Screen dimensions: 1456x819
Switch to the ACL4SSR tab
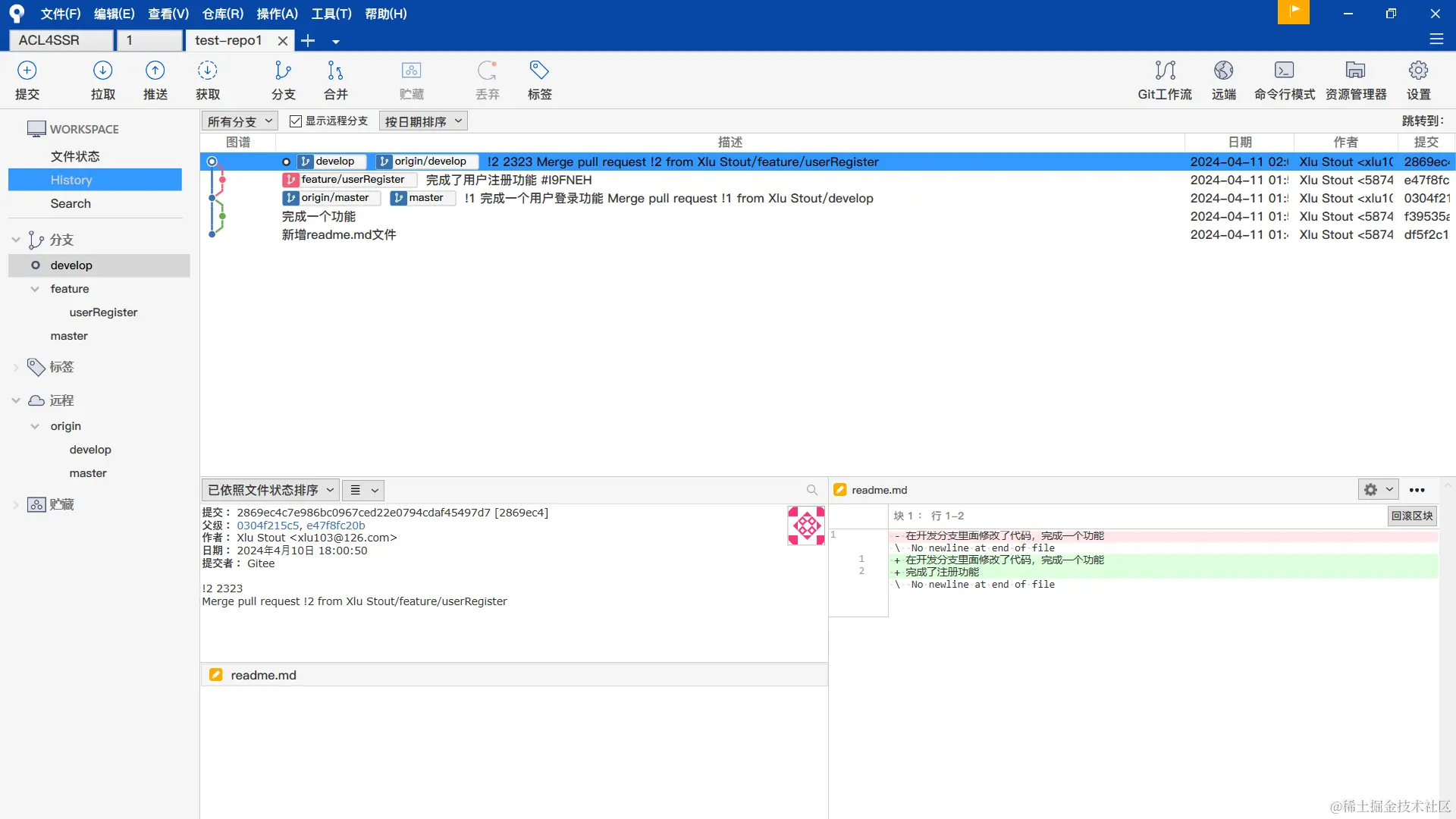tap(61, 40)
